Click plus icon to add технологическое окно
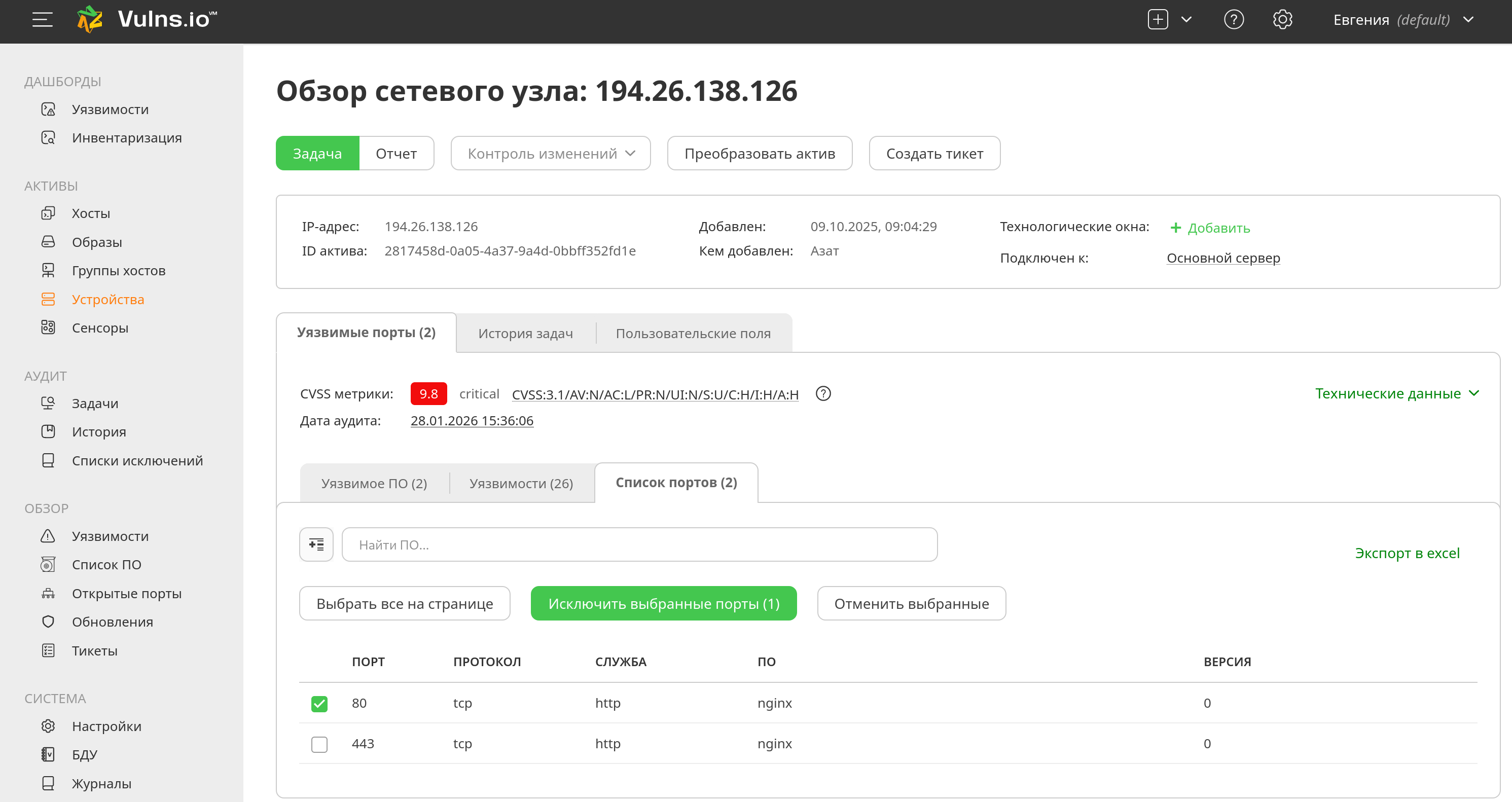Screen dimensions: 1512x802 1175,228
